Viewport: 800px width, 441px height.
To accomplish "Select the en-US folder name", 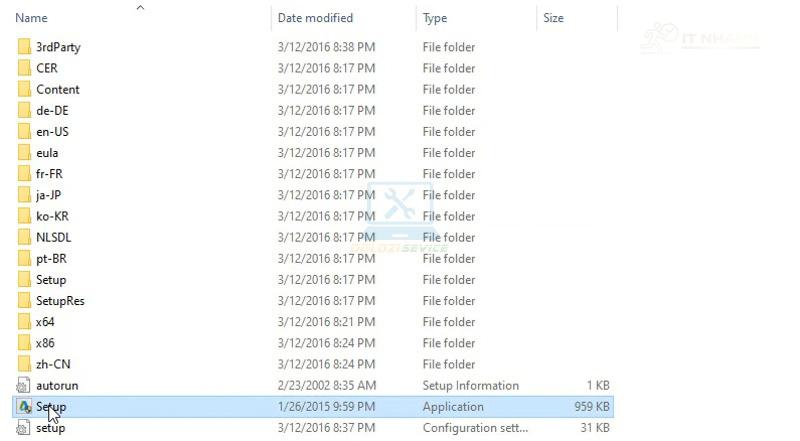I will click(x=52, y=132).
